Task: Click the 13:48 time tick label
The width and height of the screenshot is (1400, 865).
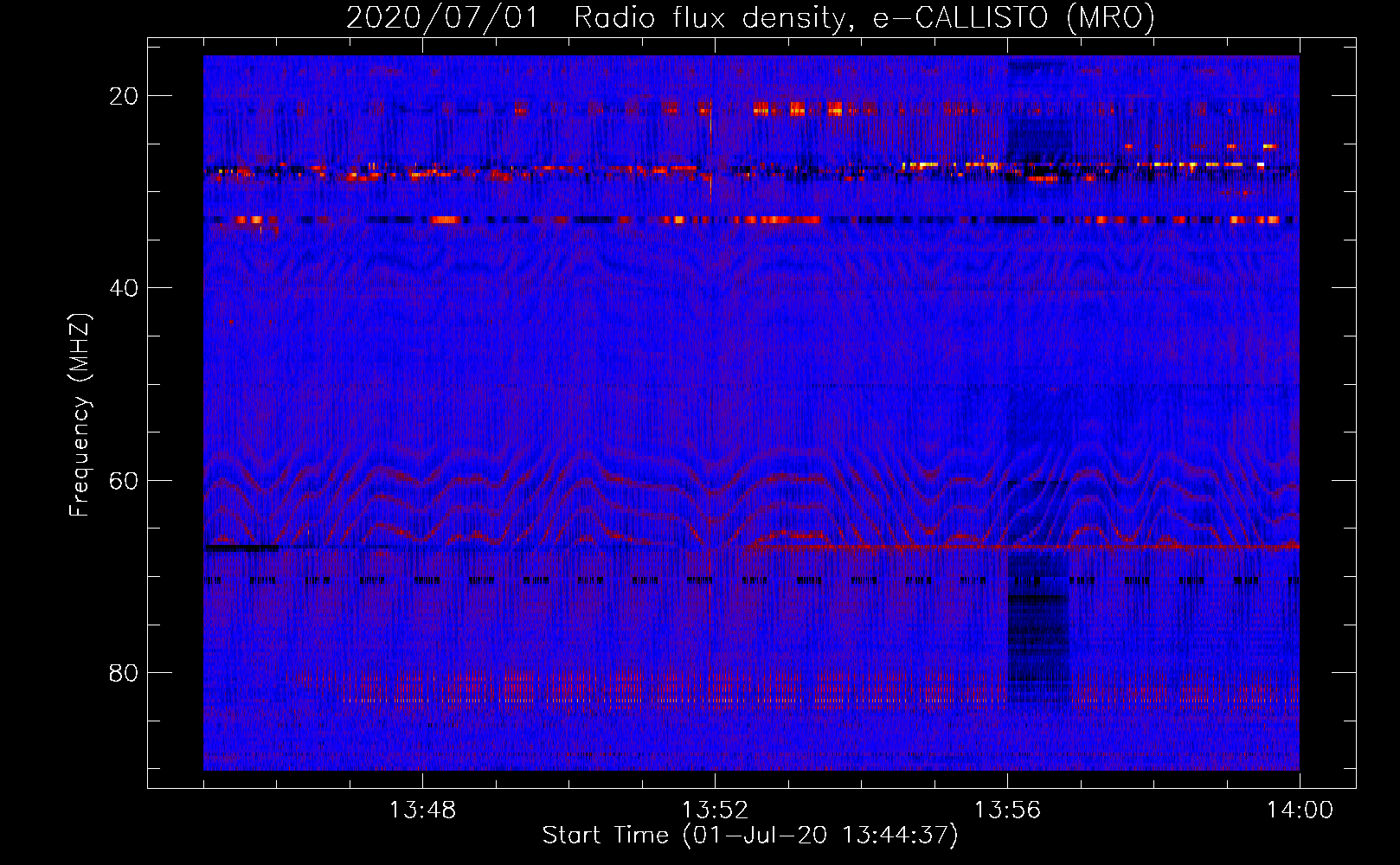Action: tap(422, 811)
